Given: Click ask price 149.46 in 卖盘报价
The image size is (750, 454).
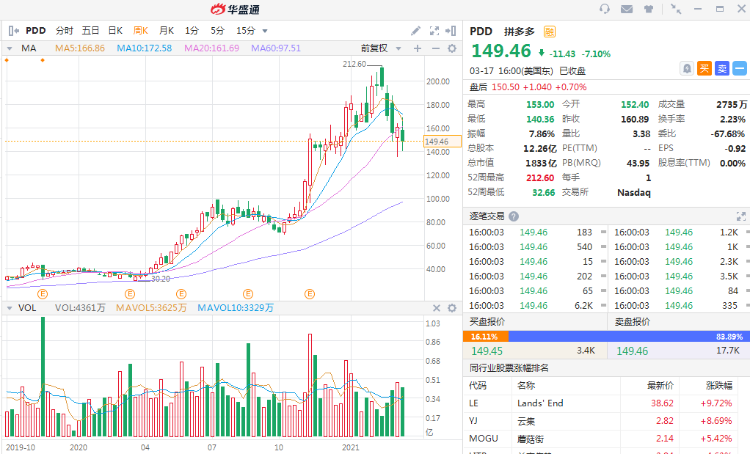Looking at the screenshot, I should pyautogui.click(x=632, y=351).
